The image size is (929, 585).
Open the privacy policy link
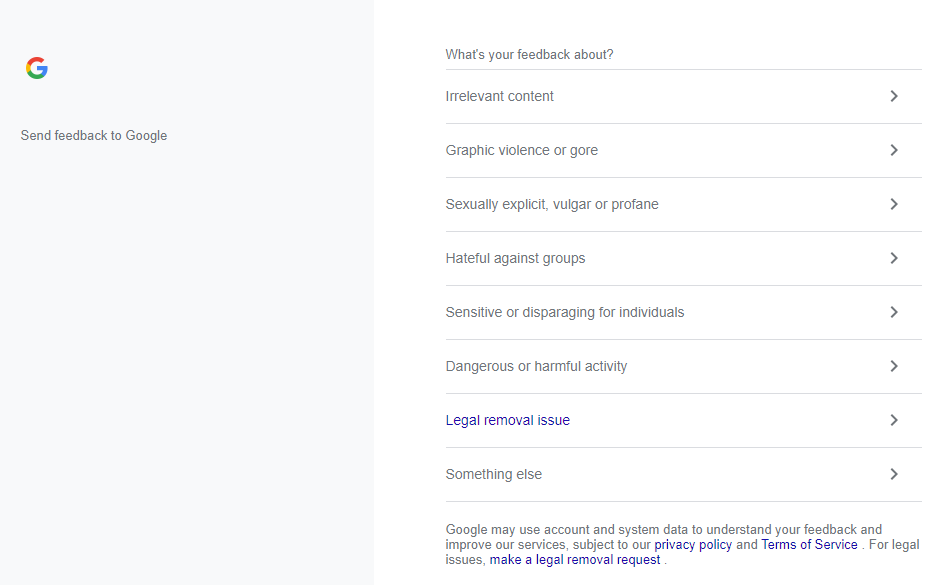693,545
